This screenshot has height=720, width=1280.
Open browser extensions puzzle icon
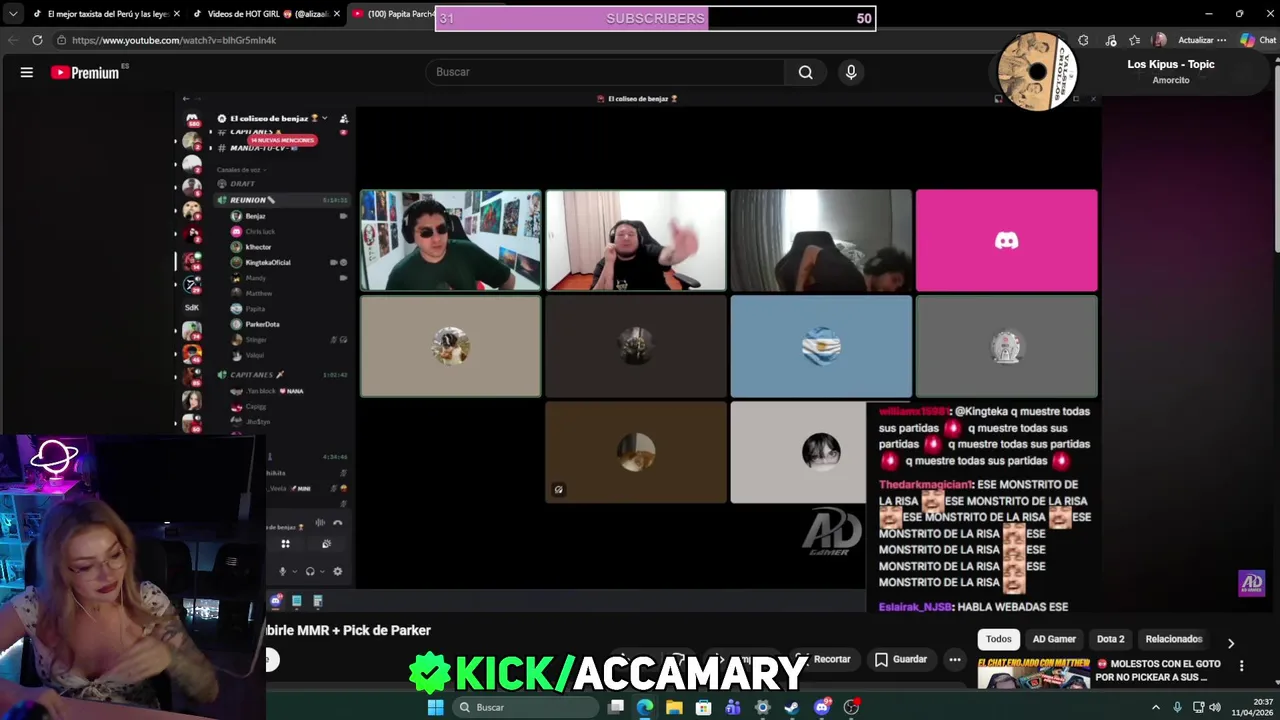pos(1083,40)
